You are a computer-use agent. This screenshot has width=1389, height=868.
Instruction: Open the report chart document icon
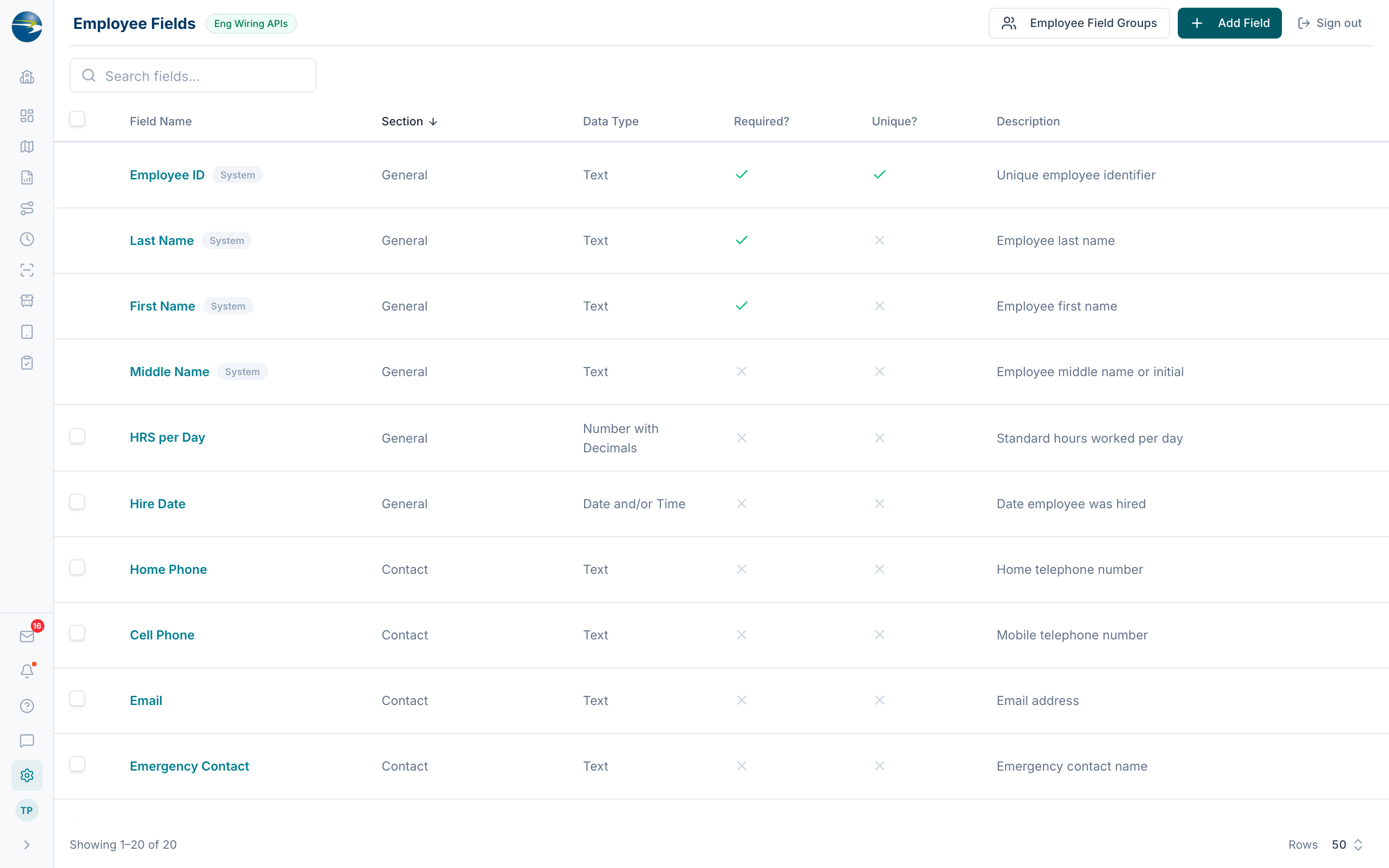pyautogui.click(x=27, y=177)
